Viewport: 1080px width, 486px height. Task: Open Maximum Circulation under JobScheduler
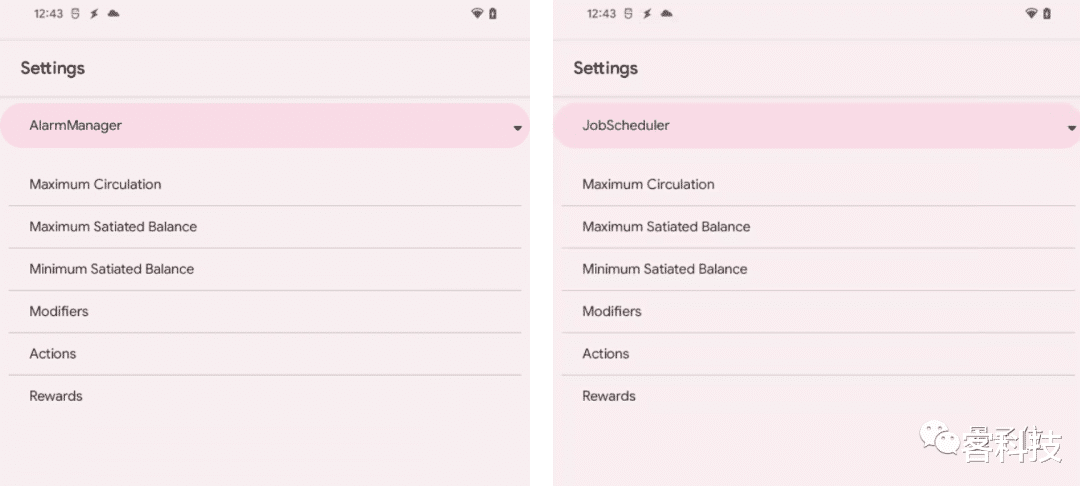coord(648,184)
